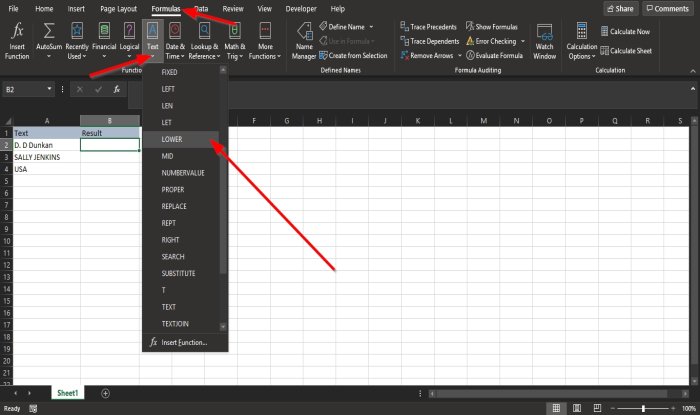
Task: Click the zoom out minus button
Action: [613, 408]
